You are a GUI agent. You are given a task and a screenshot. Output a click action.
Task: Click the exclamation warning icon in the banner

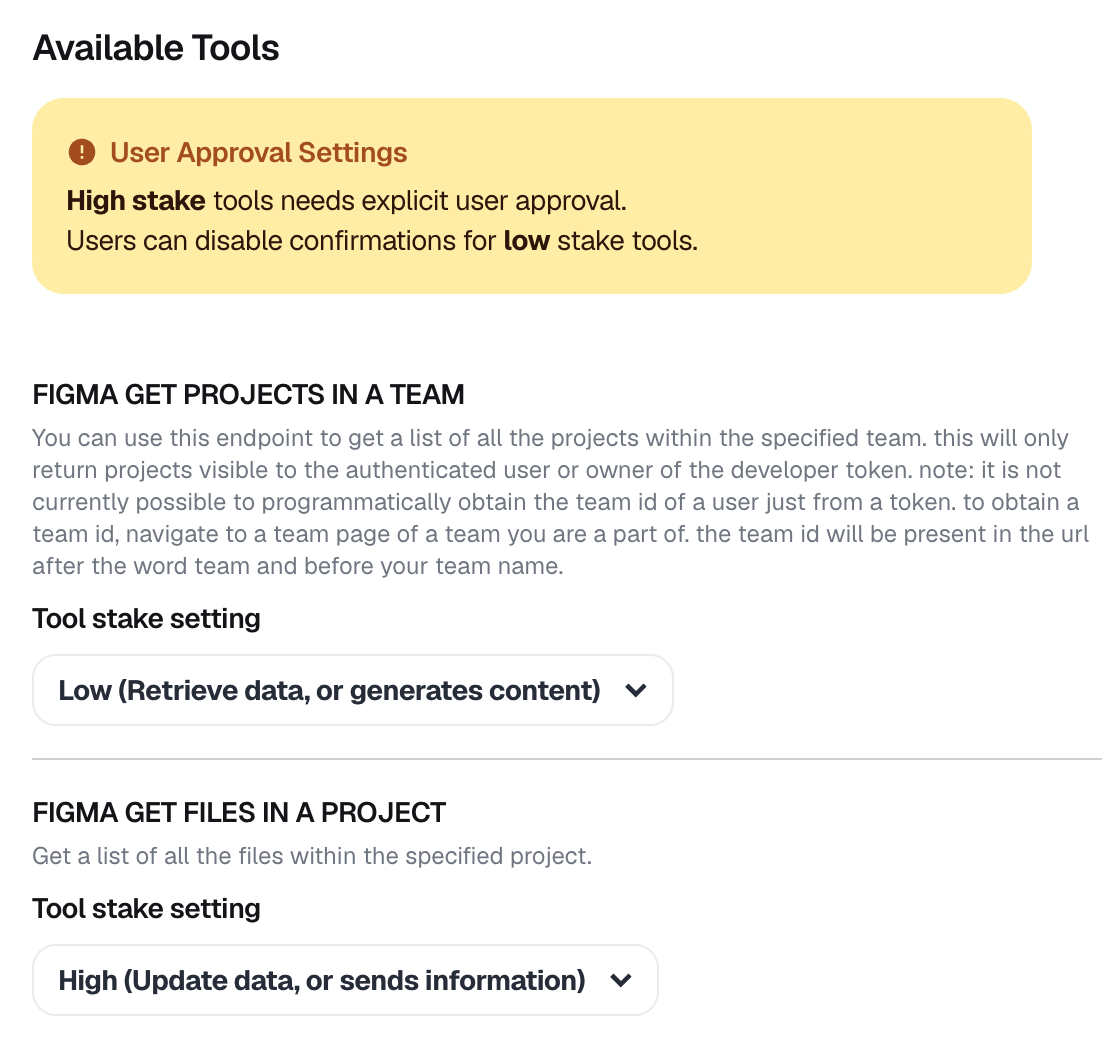click(81, 153)
